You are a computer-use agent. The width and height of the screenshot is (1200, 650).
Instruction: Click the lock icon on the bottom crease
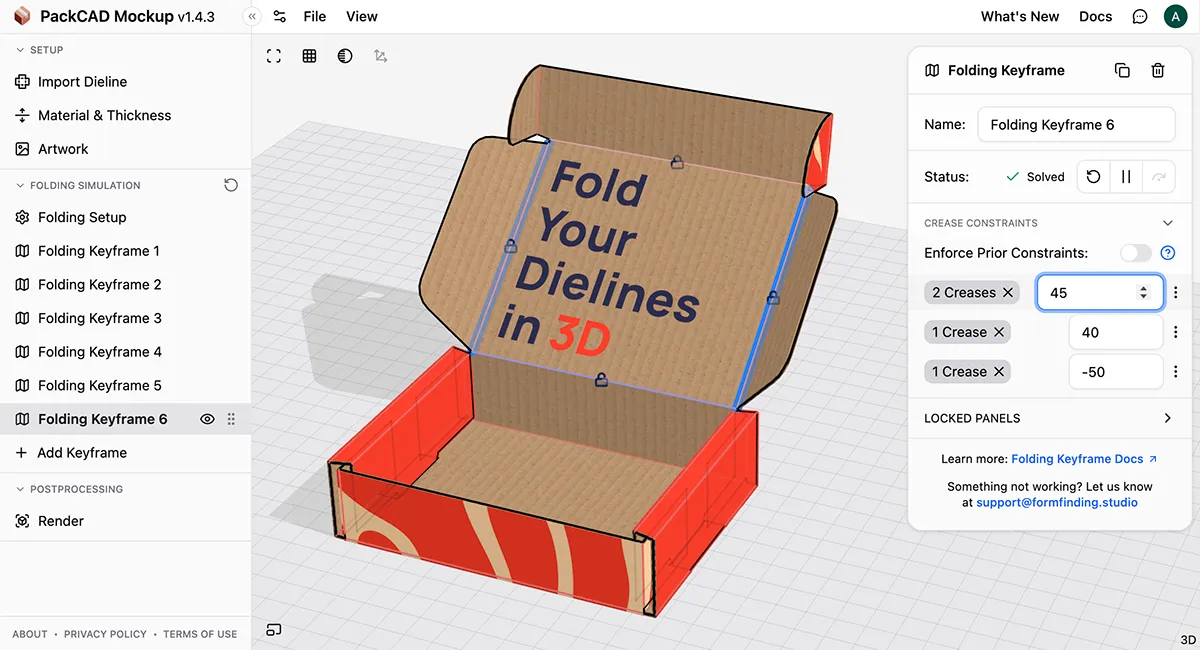[601, 379]
